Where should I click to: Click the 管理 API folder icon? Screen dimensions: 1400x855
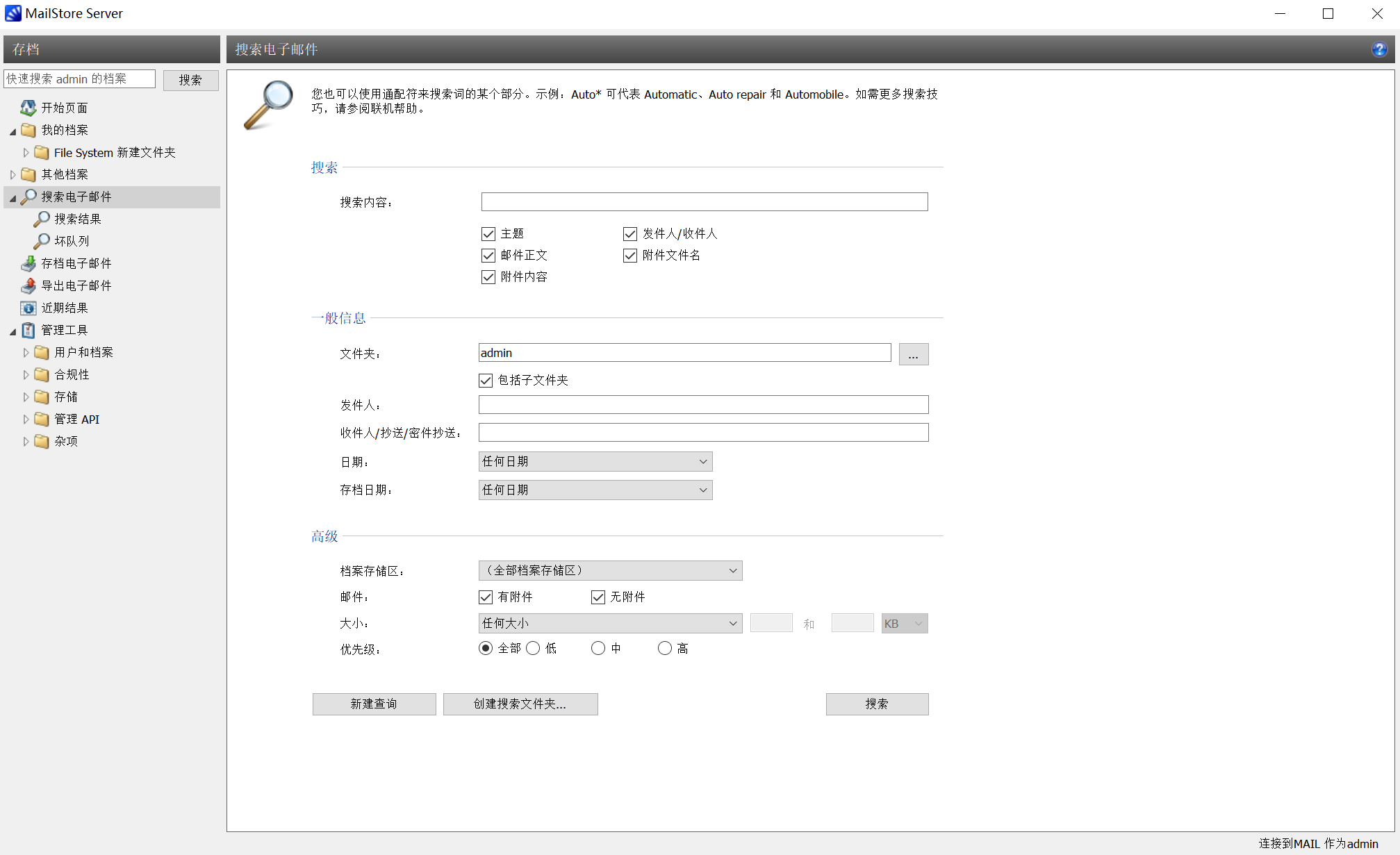pyautogui.click(x=42, y=419)
